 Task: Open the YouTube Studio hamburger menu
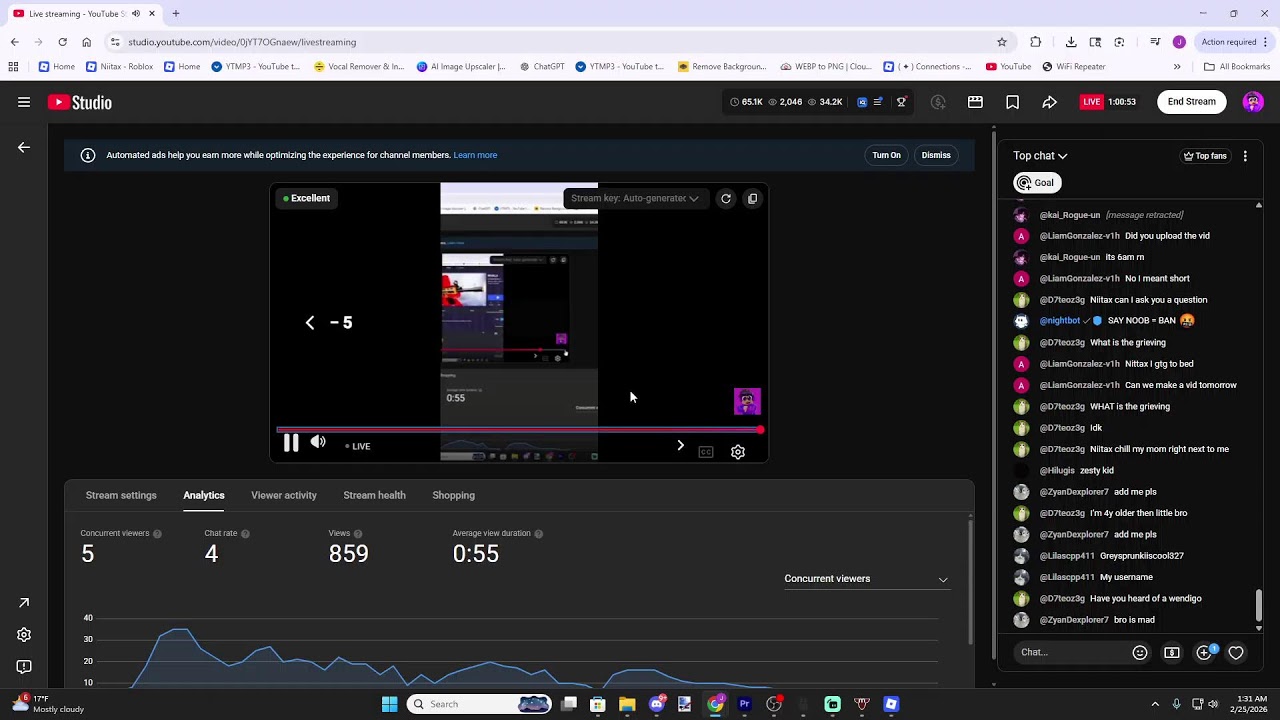(24, 102)
